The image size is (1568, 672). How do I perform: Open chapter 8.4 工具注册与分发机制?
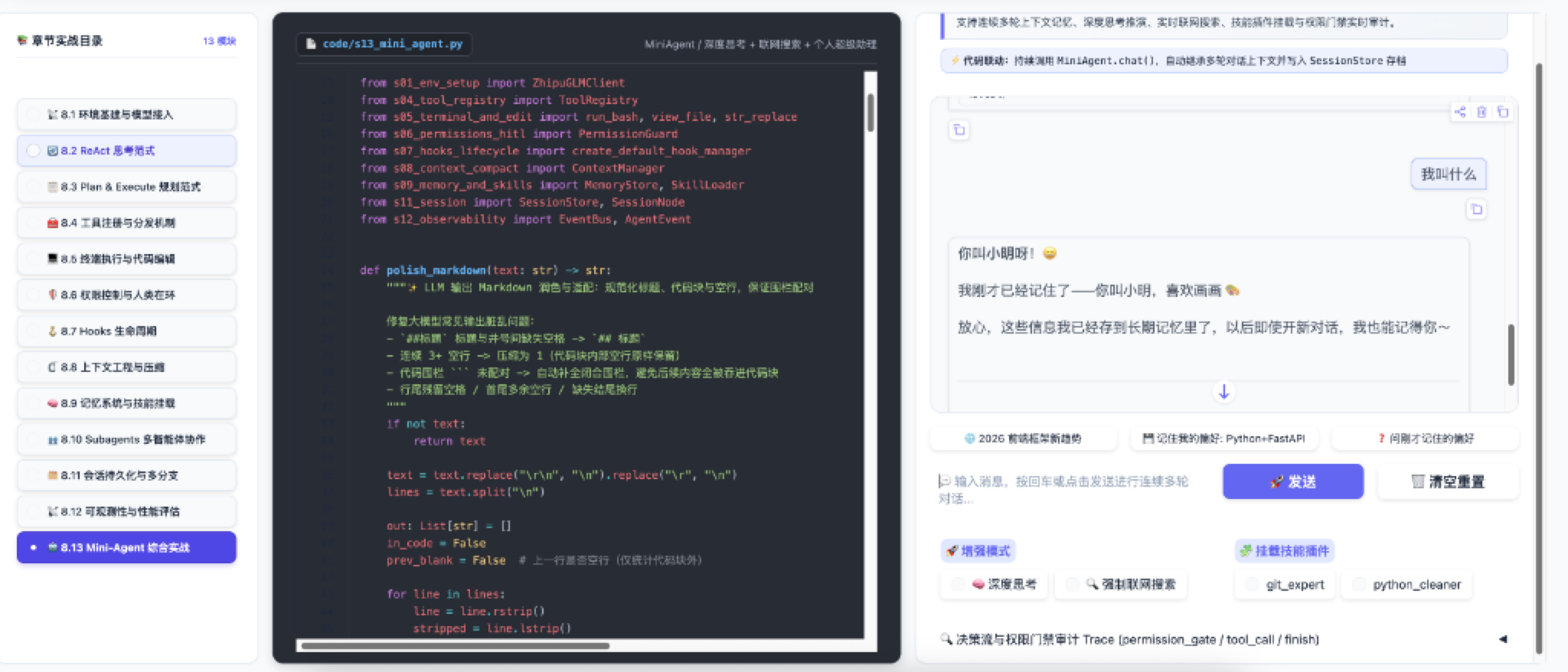coord(126,223)
